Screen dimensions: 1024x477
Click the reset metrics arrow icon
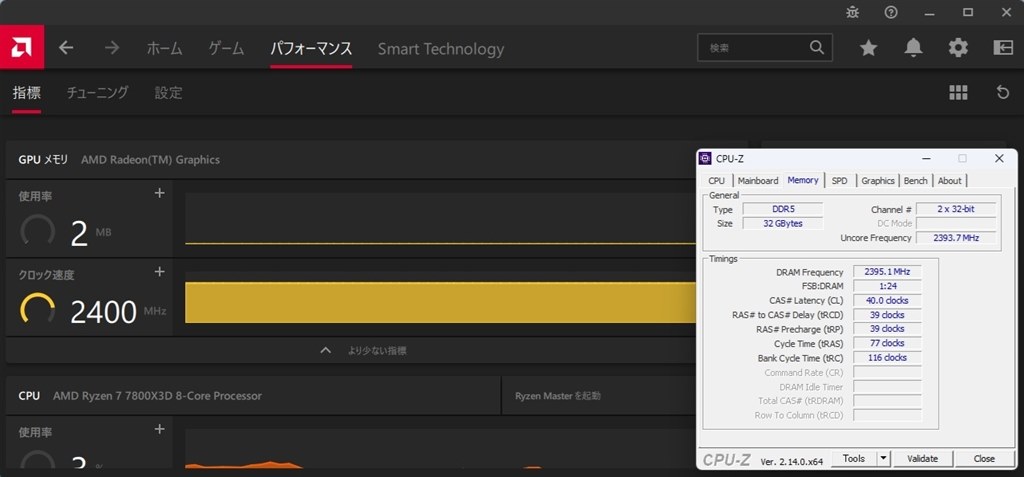[x=1003, y=93]
